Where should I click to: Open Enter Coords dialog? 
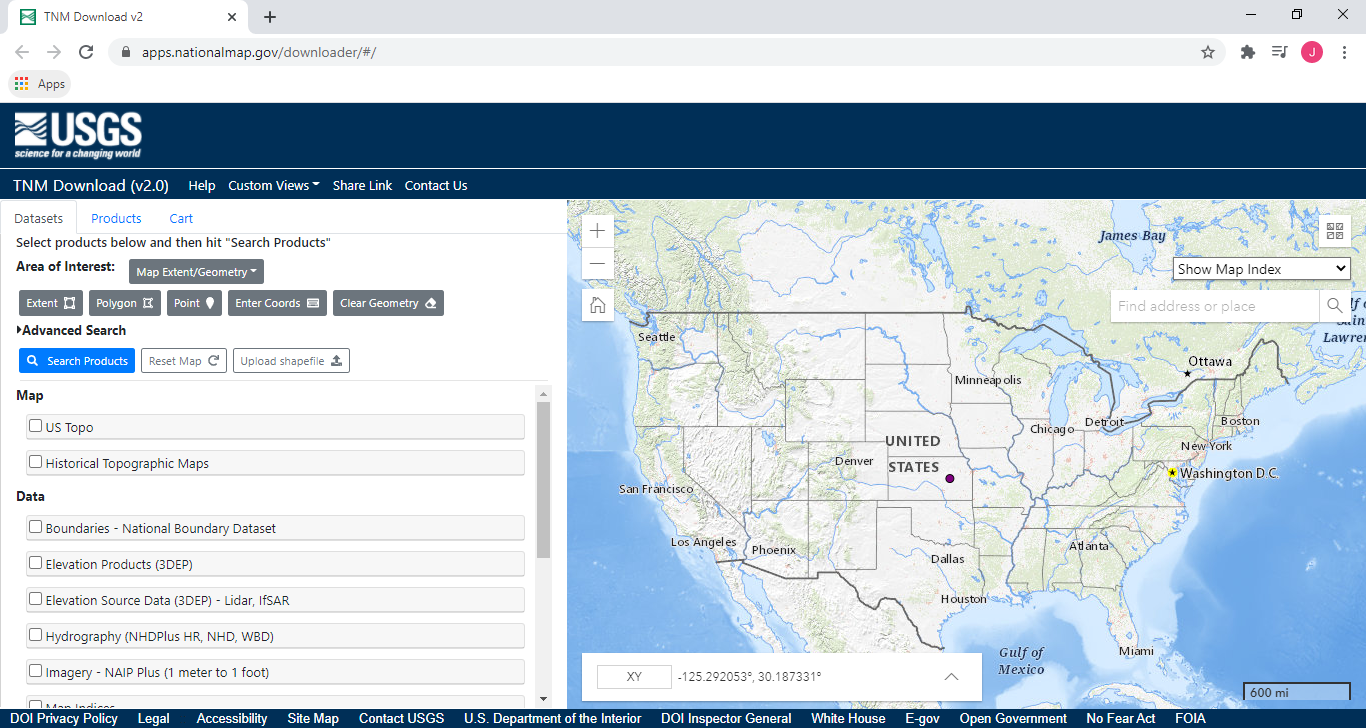coord(277,303)
